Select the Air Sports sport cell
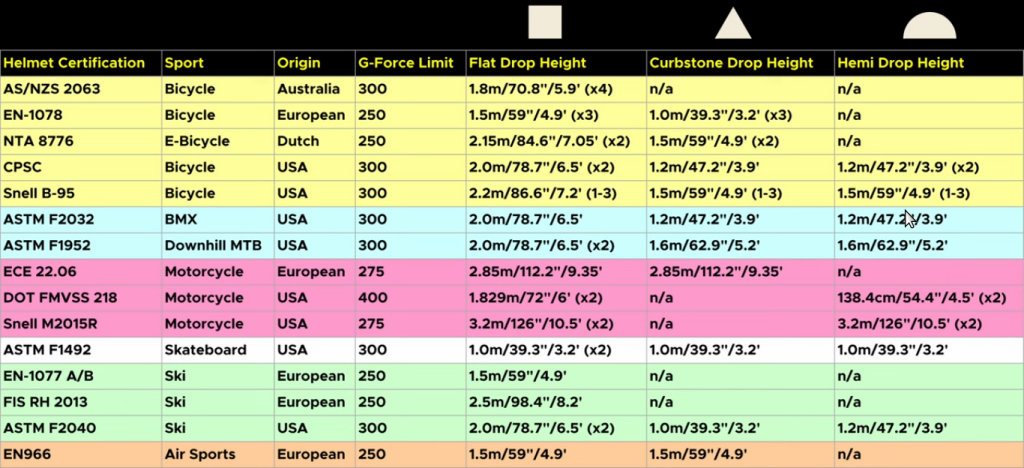The height and width of the screenshot is (468, 1024). coord(217,455)
